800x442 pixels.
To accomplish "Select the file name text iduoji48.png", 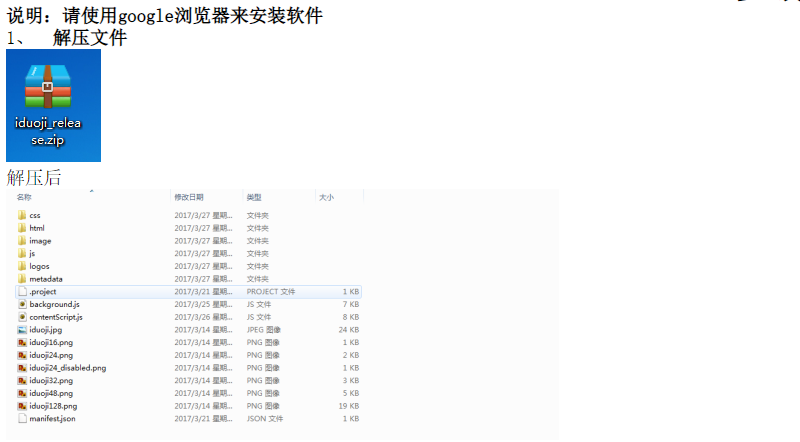I will (51, 394).
